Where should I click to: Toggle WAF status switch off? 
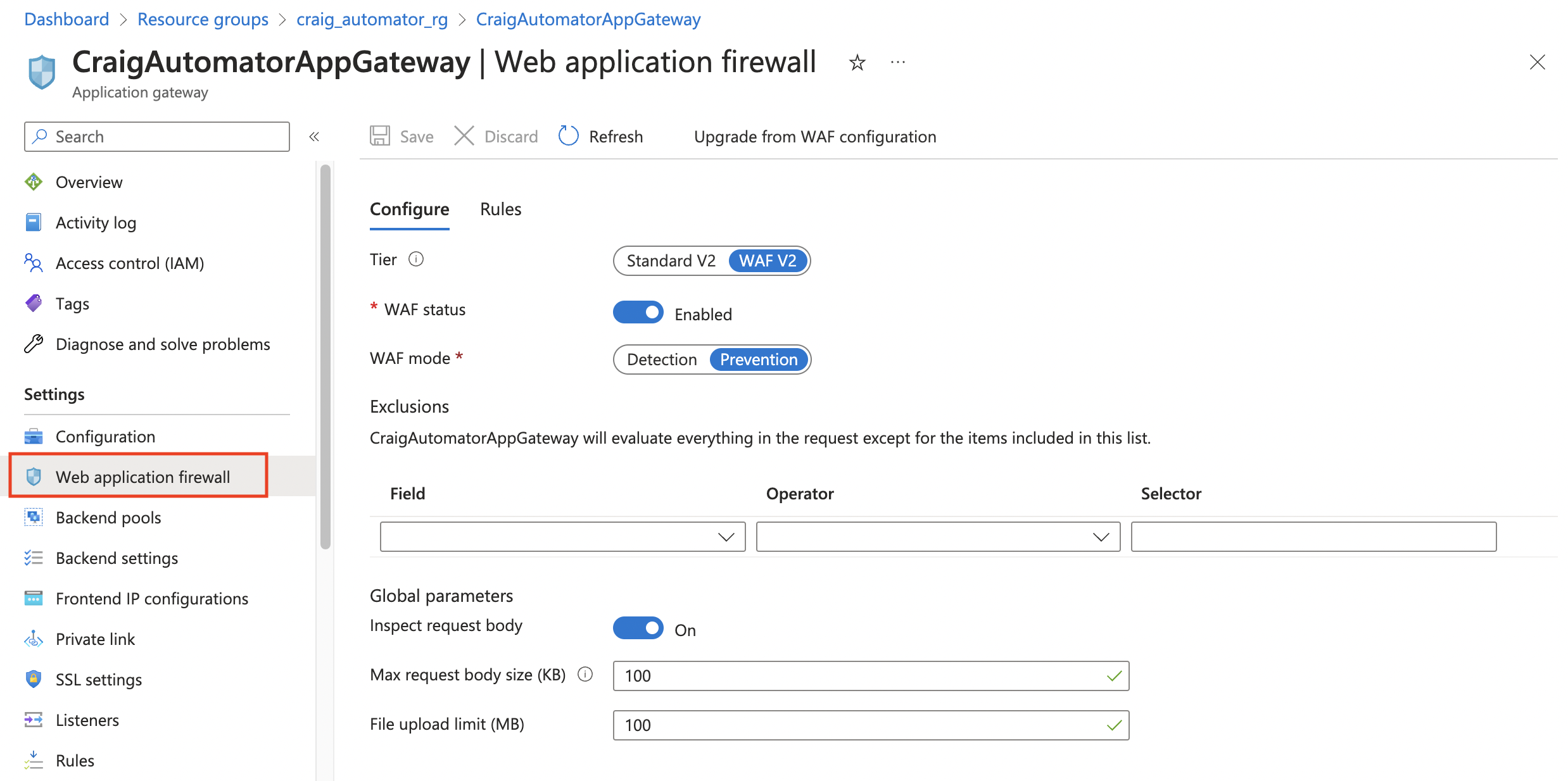pyautogui.click(x=638, y=313)
